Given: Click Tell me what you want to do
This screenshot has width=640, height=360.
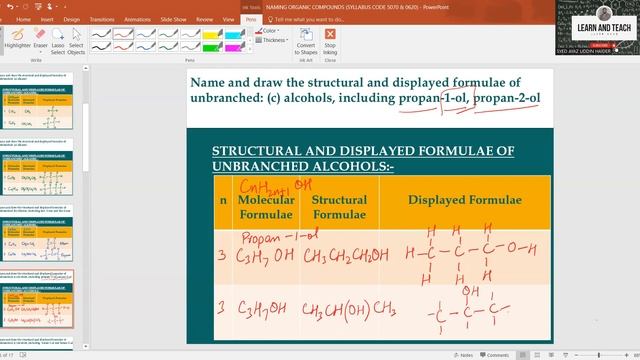Looking at the screenshot, I should coord(306,20).
